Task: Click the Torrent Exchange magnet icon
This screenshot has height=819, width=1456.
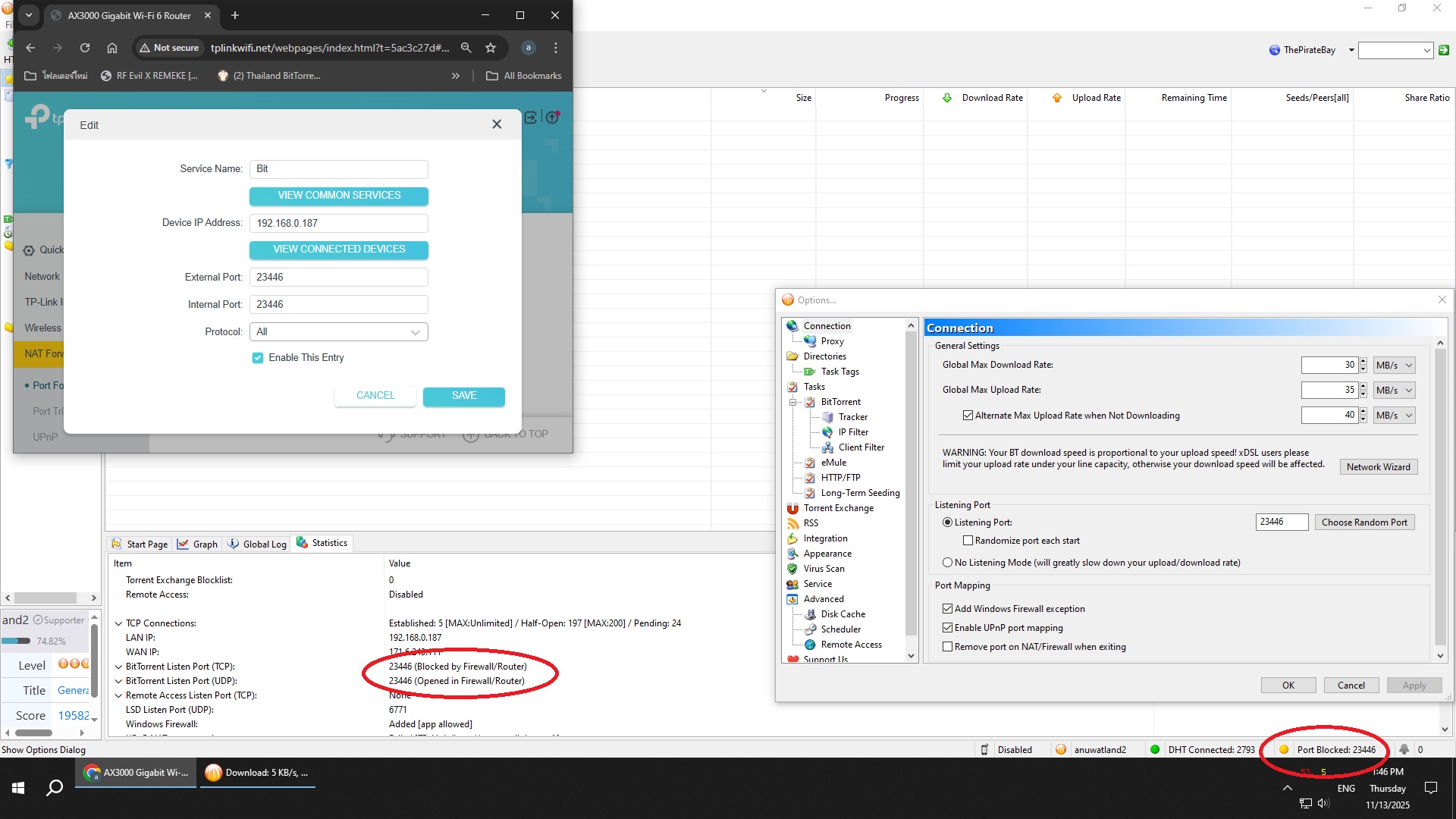Action: tap(792, 508)
